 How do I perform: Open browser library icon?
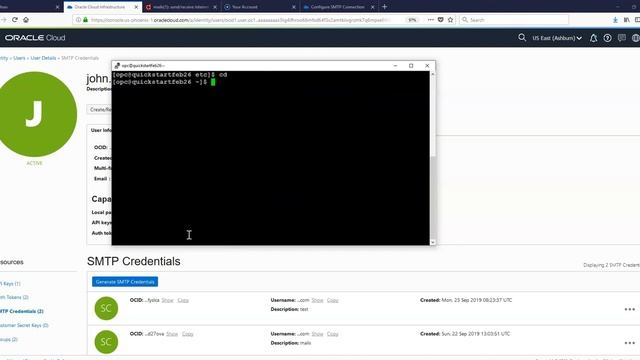(x=627, y=20)
